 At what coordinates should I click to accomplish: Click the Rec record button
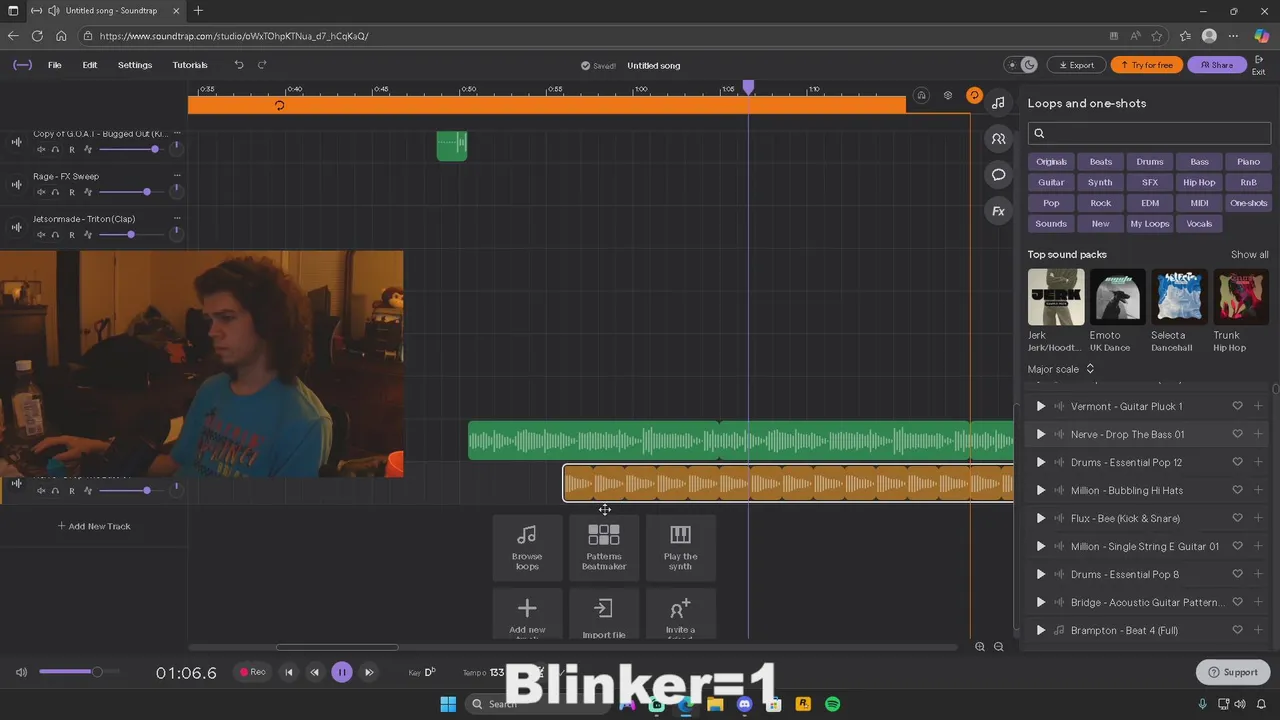coord(253,672)
